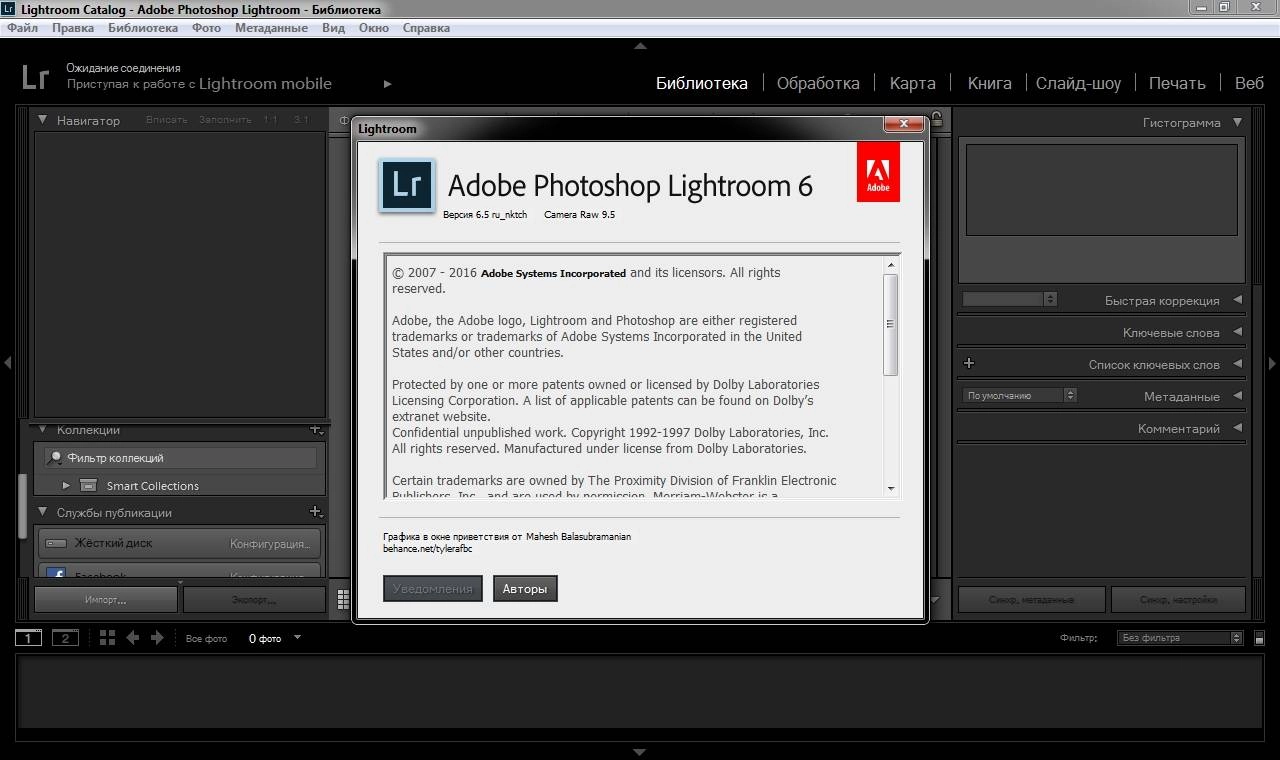Viewport: 1280px width, 760px height.
Task: Open the Файл menu
Action: coord(22,28)
